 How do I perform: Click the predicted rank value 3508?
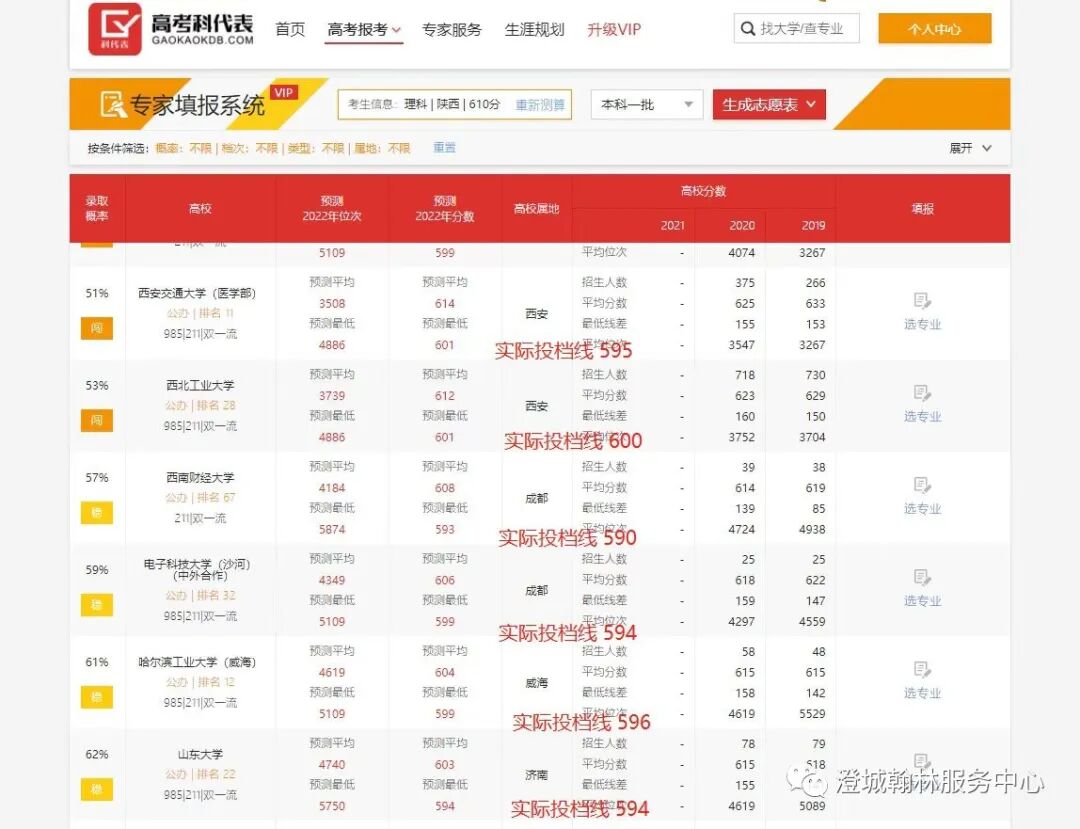[x=331, y=304]
